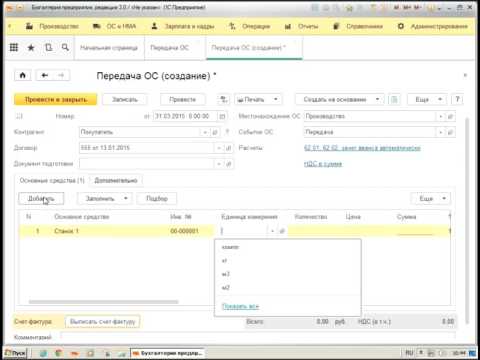
Task: Toggle dropdown arrow in Единица измерения cell
Action: [x=273, y=231]
